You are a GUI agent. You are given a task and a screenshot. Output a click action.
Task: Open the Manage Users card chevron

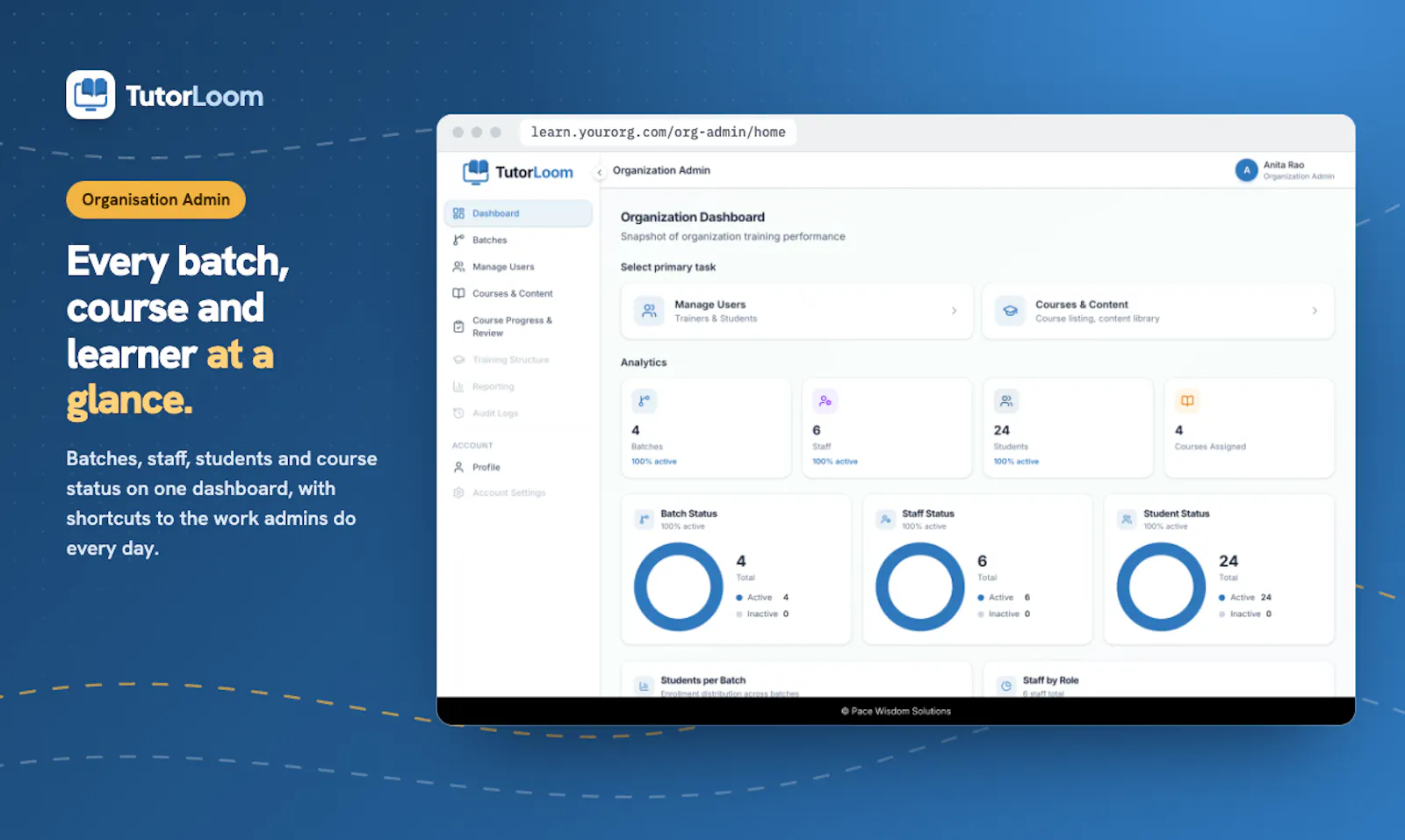click(x=954, y=311)
